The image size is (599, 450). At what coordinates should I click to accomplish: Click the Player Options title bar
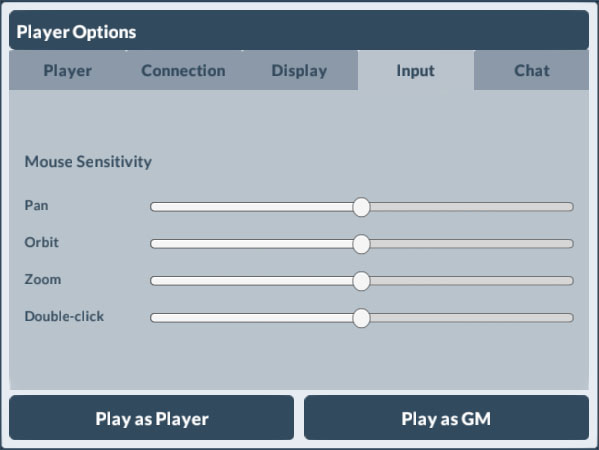pyautogui.click(x=299, y=31)
